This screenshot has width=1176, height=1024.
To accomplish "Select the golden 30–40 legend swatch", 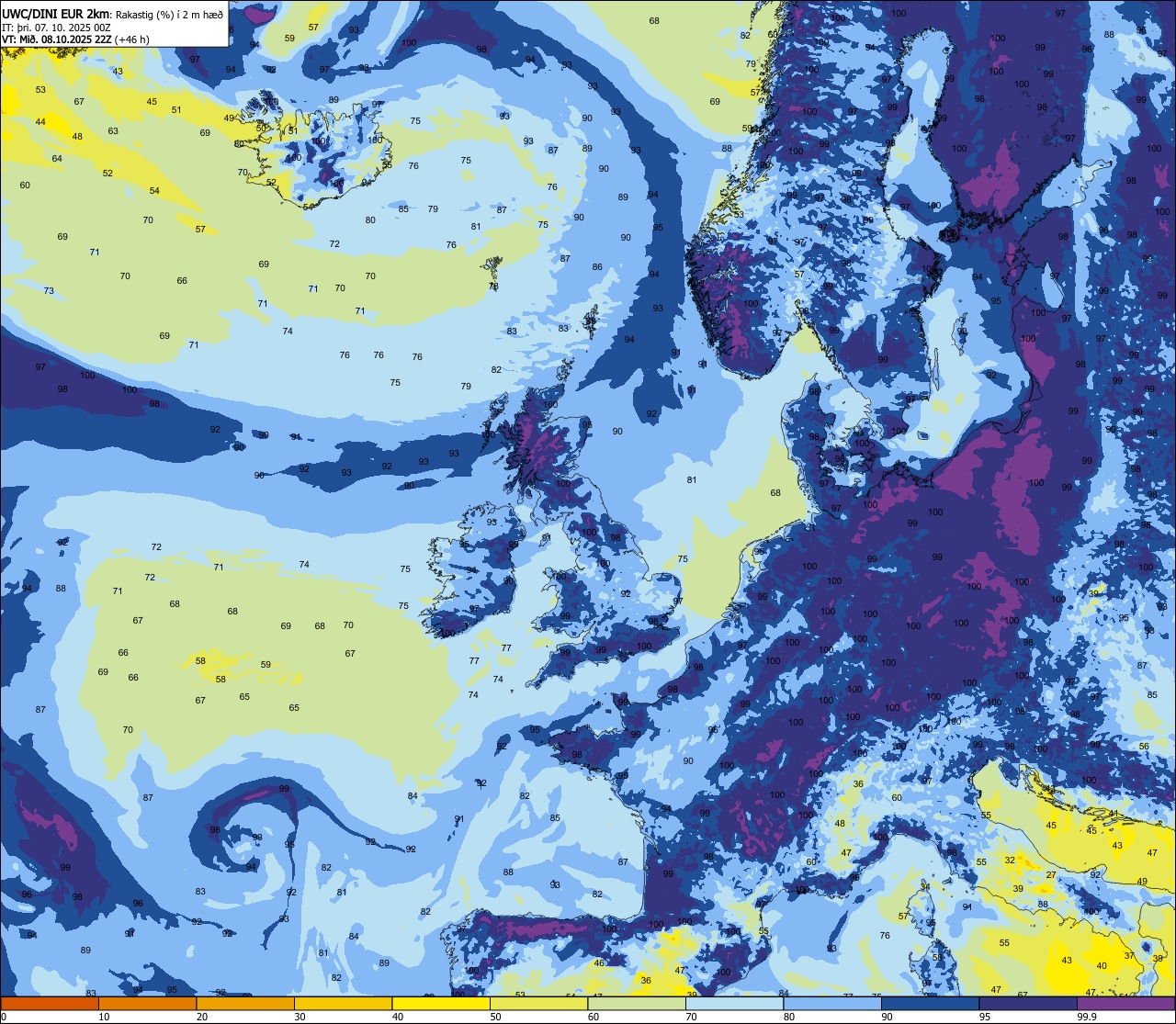I will [x=343, y=1003].
